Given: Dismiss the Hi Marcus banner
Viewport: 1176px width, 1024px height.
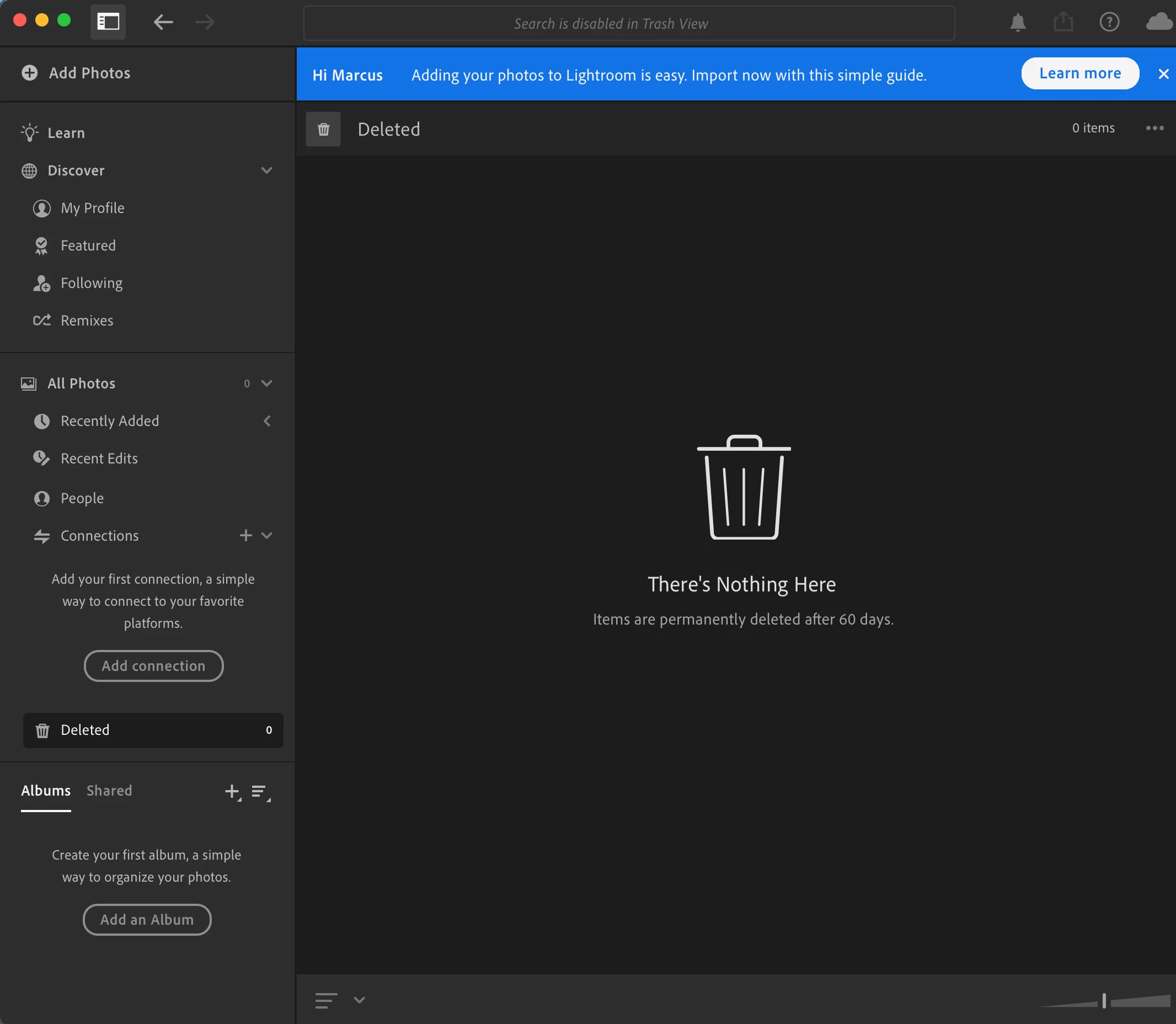Looking at the screenshot, I should pyautogui.click(x=1163, y=74).
